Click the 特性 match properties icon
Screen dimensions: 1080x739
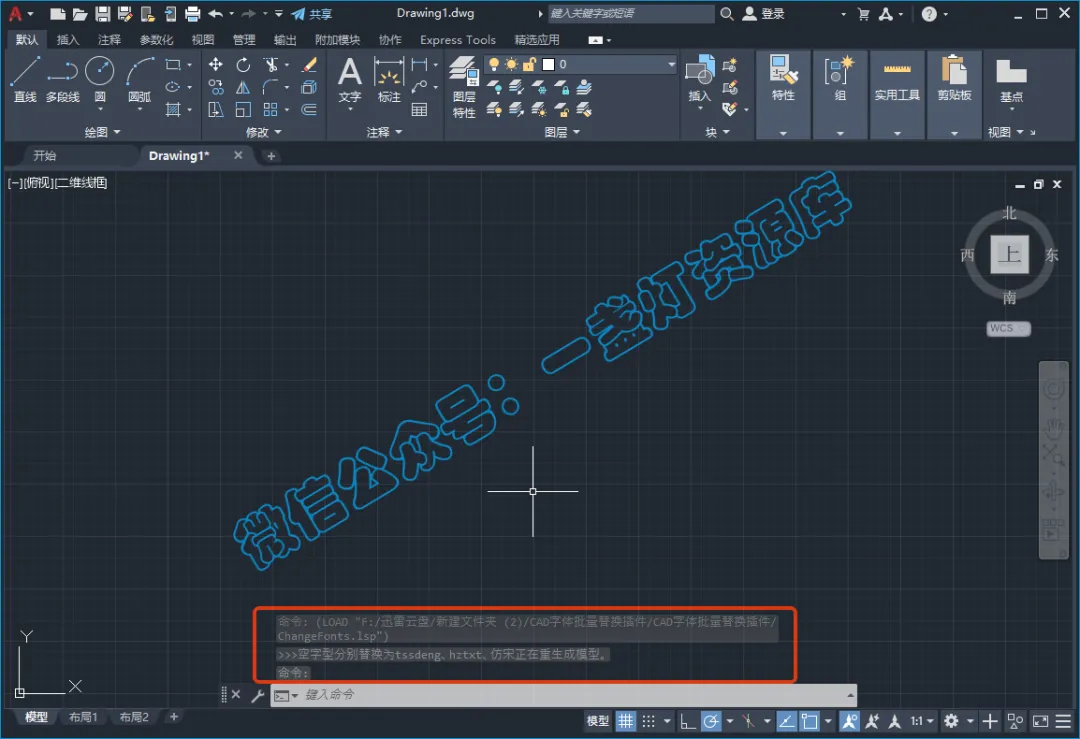pos(783,78)
